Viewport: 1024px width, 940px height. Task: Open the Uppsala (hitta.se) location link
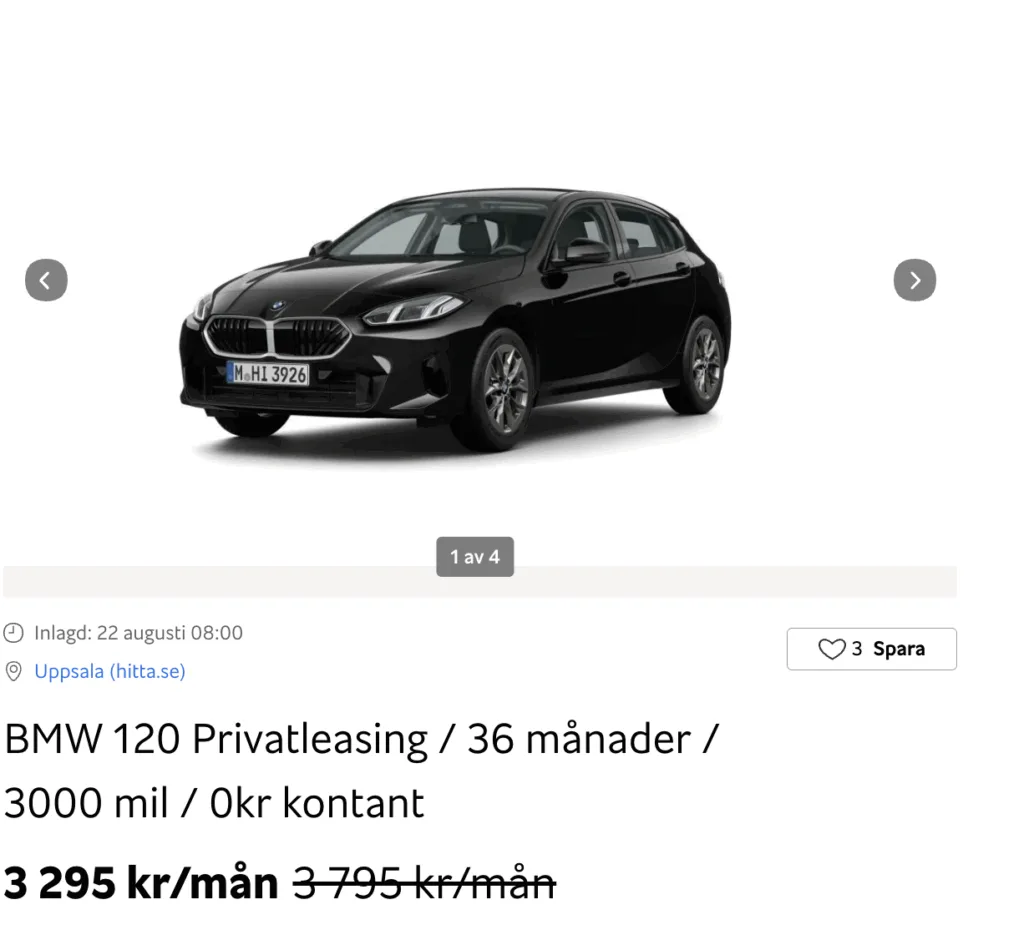pyautogui.click(x=110, y=671)
